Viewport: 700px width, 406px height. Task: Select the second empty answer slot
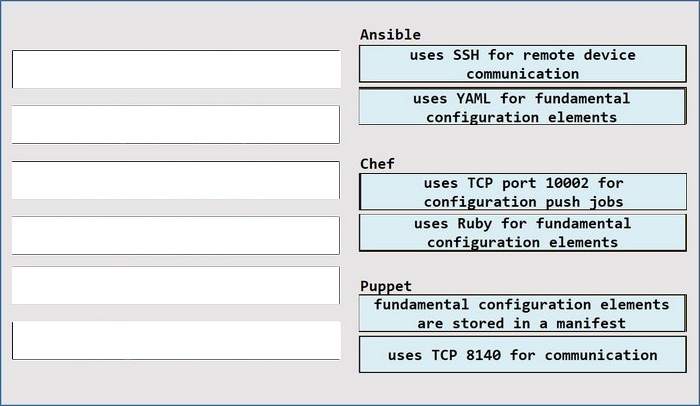[x=176, y=125]
